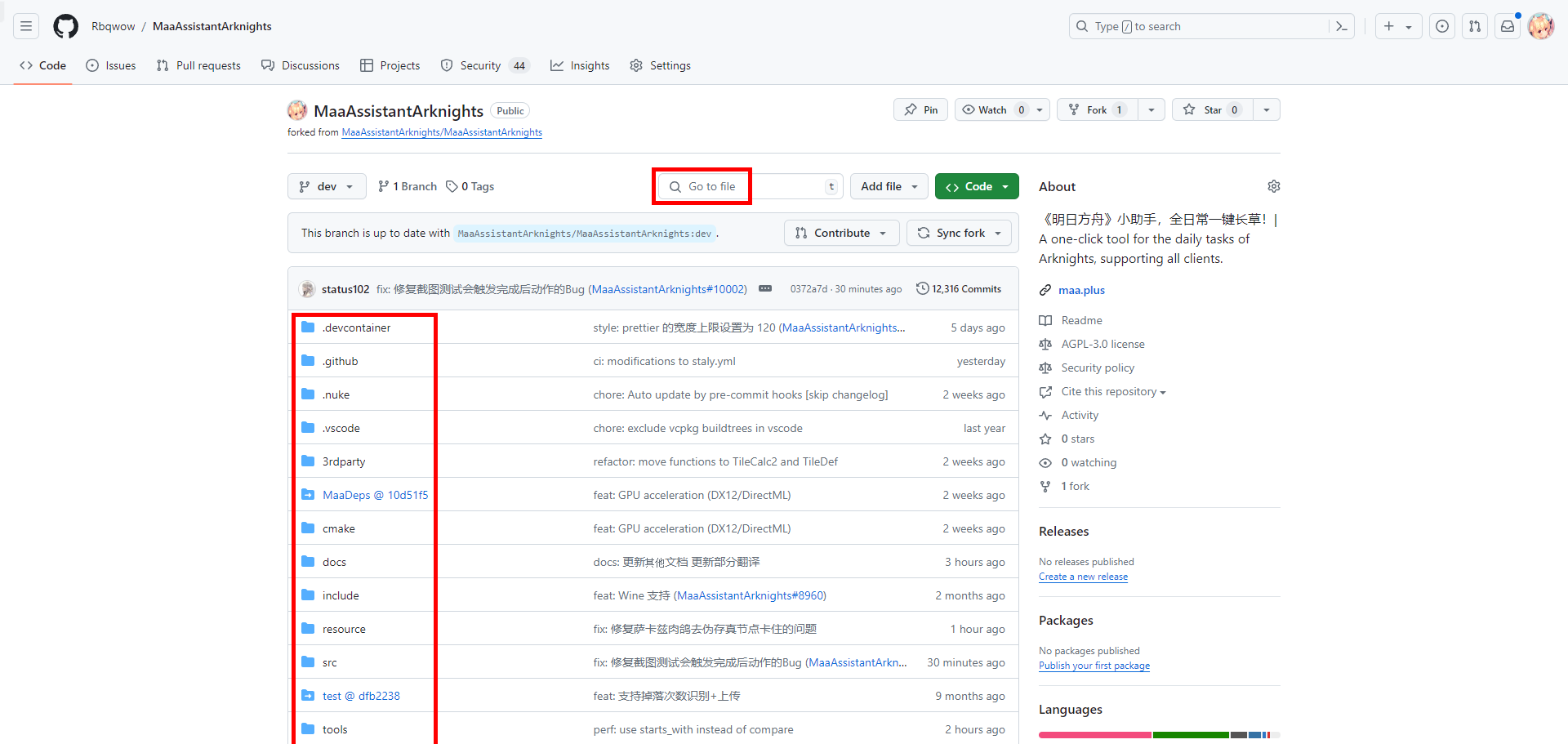
Task: Go to GitHub homepage logo
Action: click(x=65, y=26)
